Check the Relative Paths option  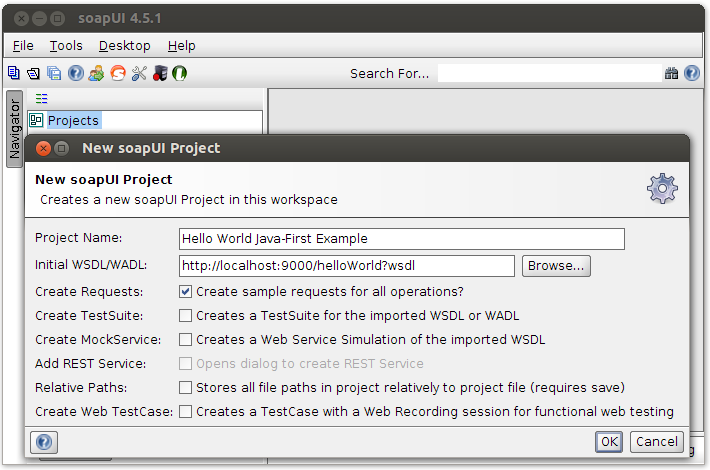[x=185, y=388]
